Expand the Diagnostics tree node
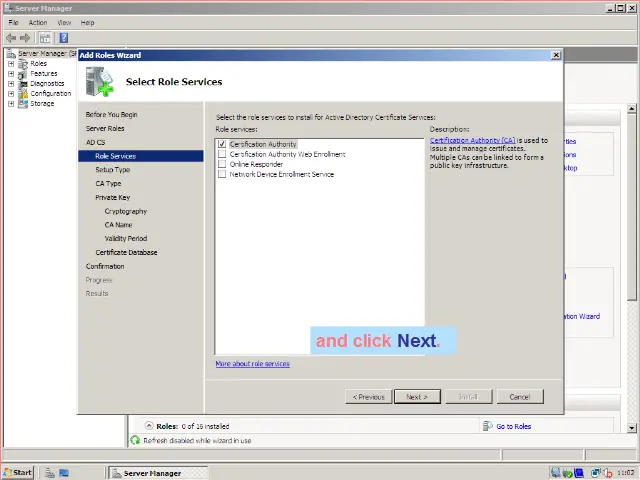 coord(11,84)
